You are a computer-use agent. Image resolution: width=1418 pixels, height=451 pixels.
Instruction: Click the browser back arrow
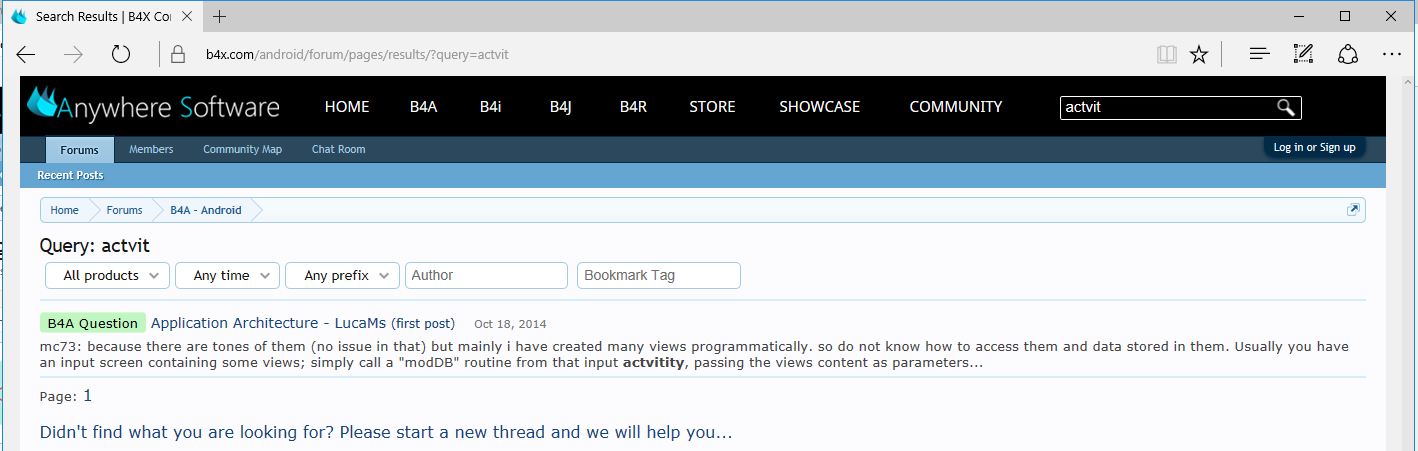[x=26, y=54]
